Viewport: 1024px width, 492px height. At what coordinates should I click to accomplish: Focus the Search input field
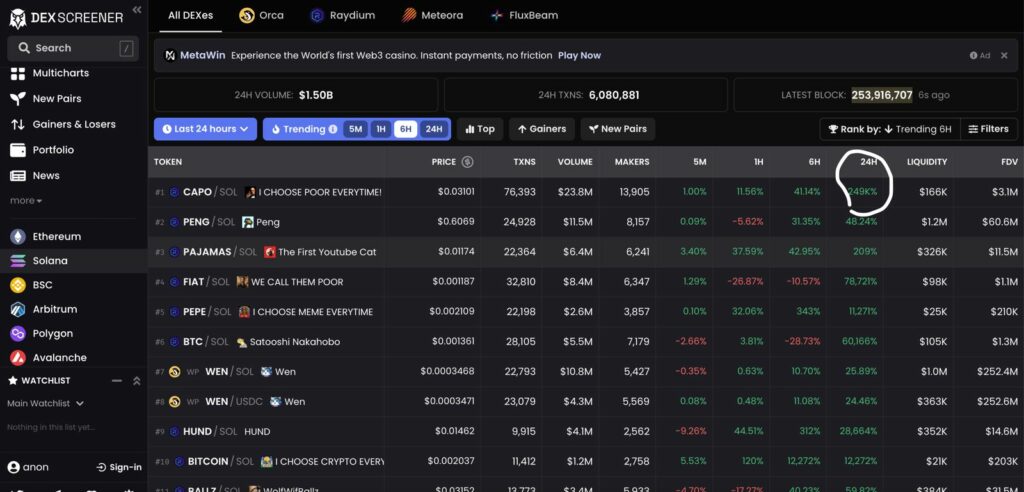pos(73,48)
